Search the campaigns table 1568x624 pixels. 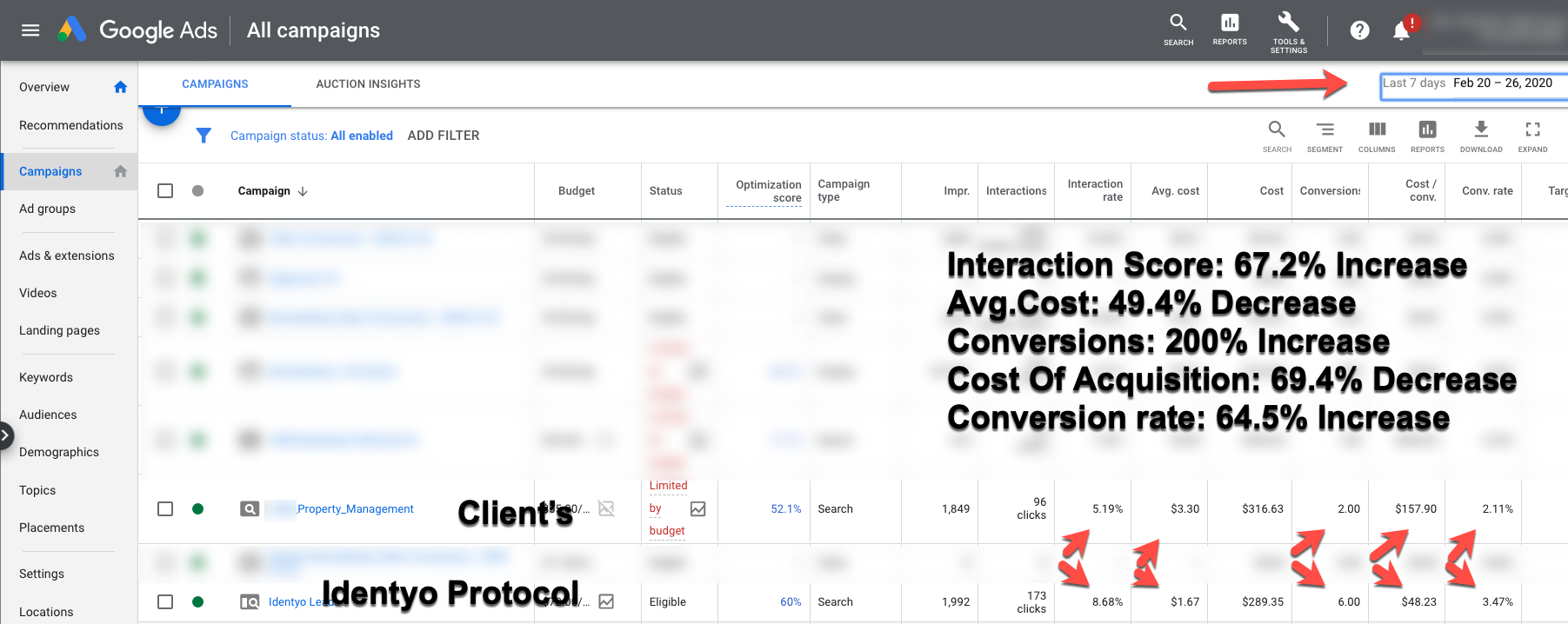(1277, 136)
